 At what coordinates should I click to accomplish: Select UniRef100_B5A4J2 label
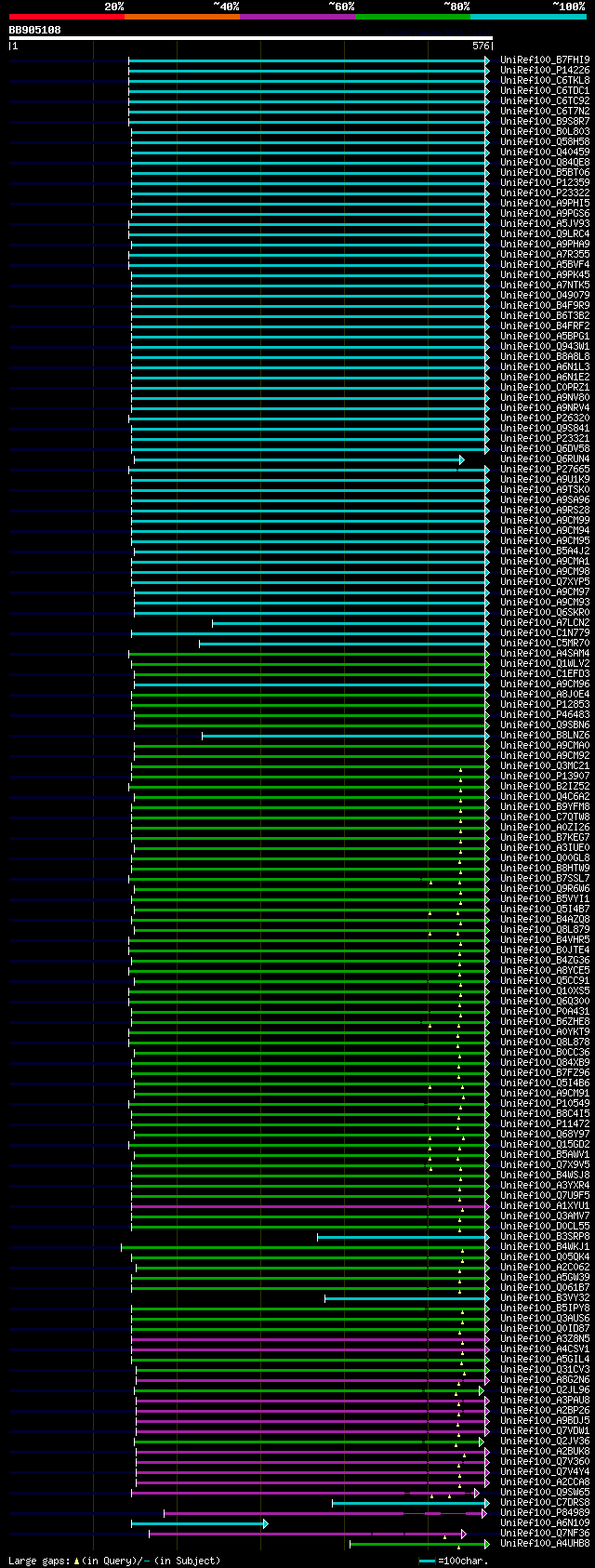(545, 551)
